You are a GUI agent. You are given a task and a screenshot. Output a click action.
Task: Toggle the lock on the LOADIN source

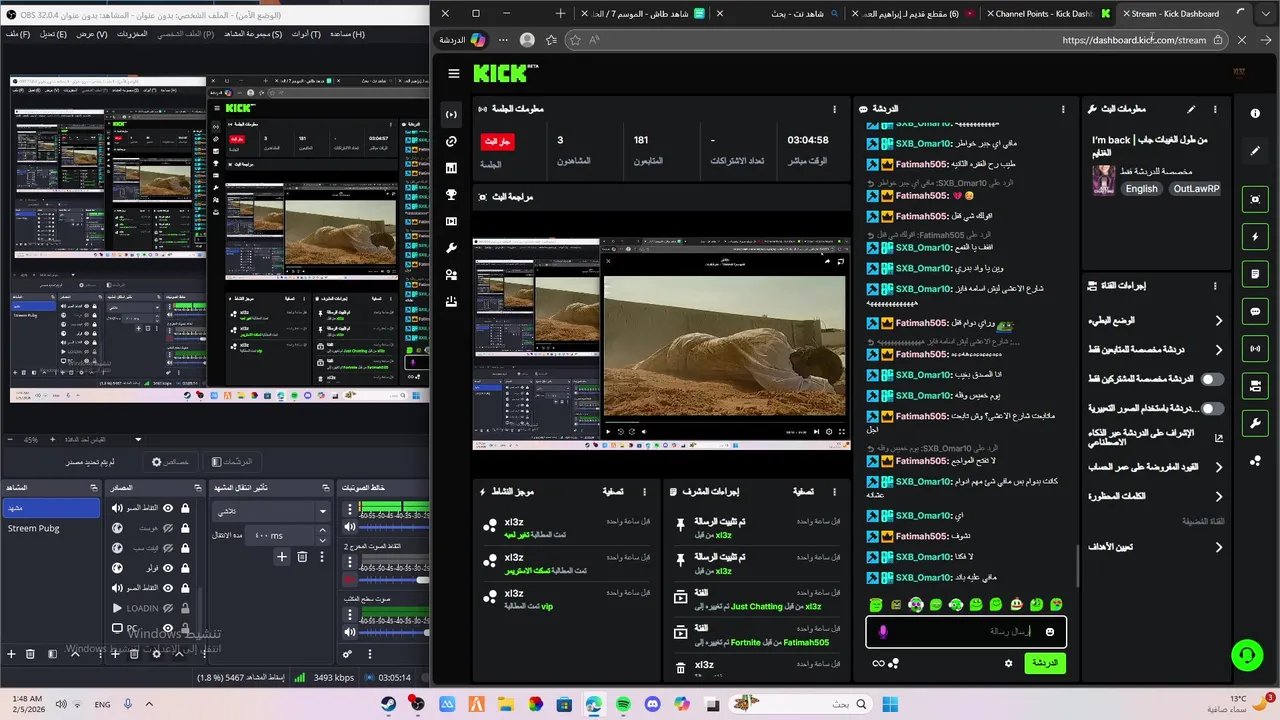click(185, 608)
